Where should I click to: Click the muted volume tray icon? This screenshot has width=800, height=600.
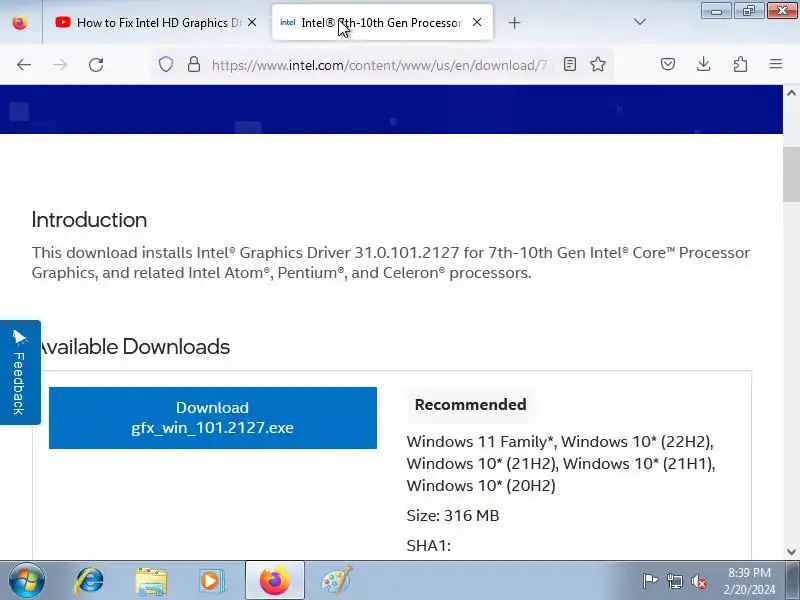click(699, 581)
